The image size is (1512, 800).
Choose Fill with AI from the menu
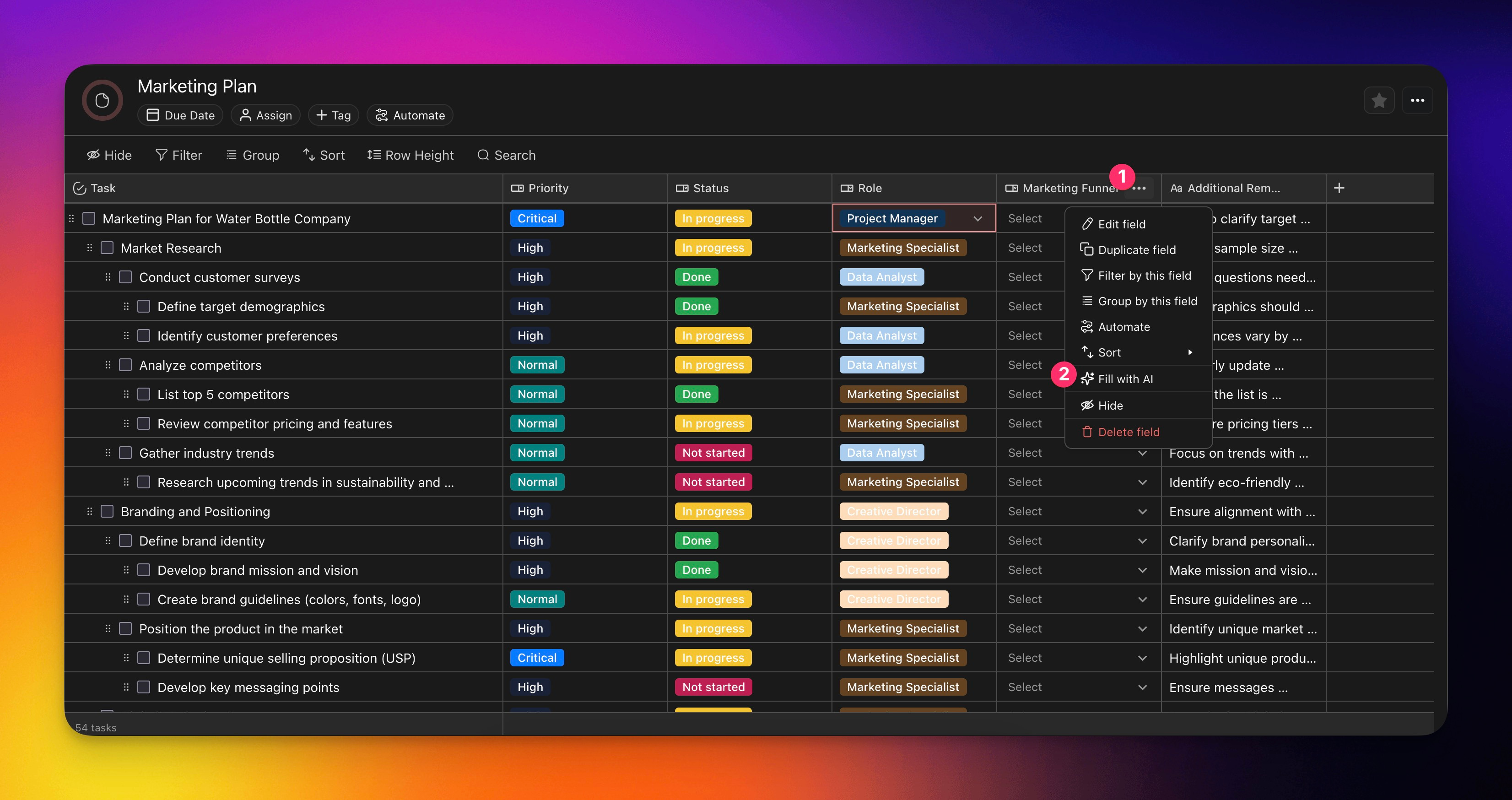point(1124,378)
